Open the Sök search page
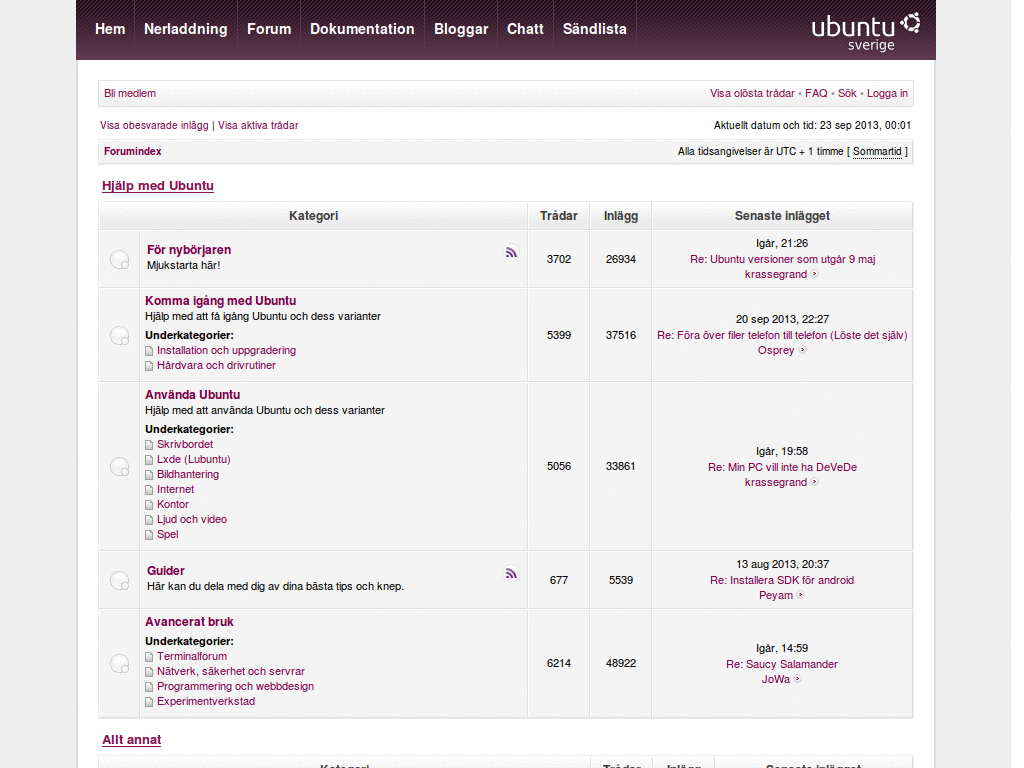Image resolution: width=1024 pixels, height=768 pixels. [846, 93]
